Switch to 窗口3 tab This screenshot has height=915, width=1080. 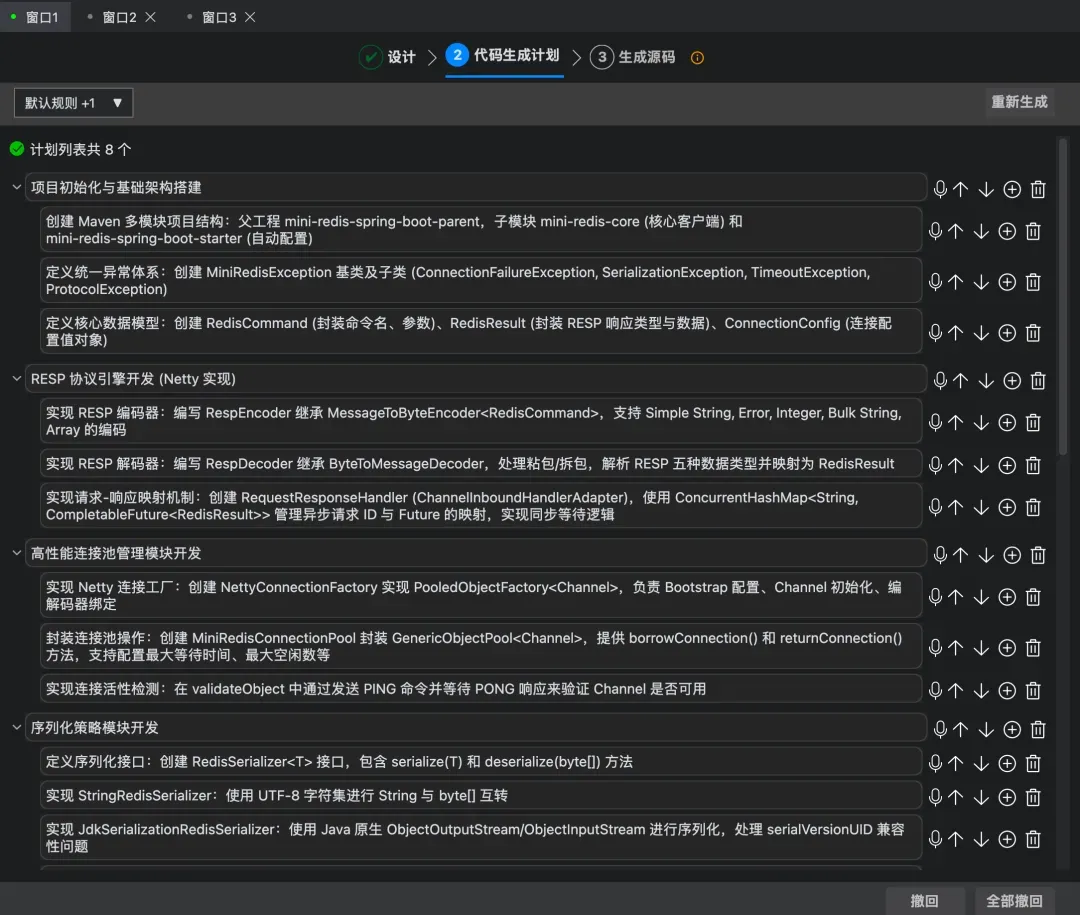(219, 17)
